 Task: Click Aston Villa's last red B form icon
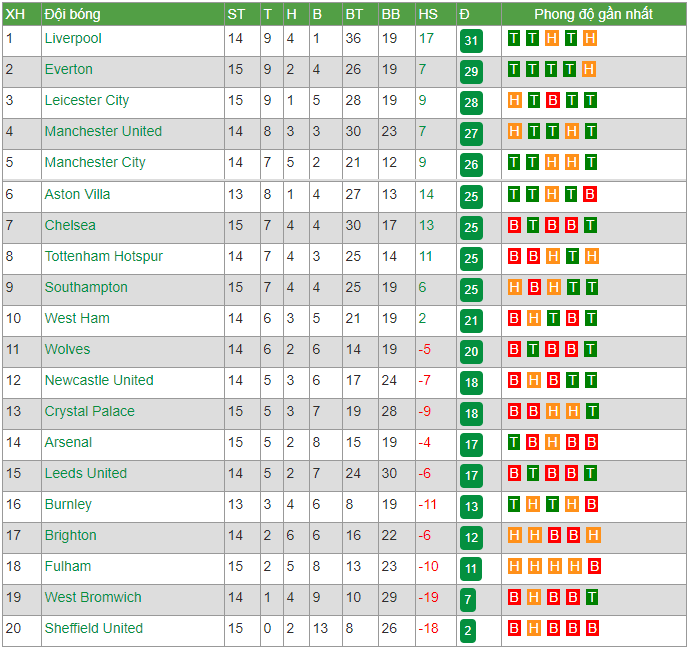tap(590, 194)
